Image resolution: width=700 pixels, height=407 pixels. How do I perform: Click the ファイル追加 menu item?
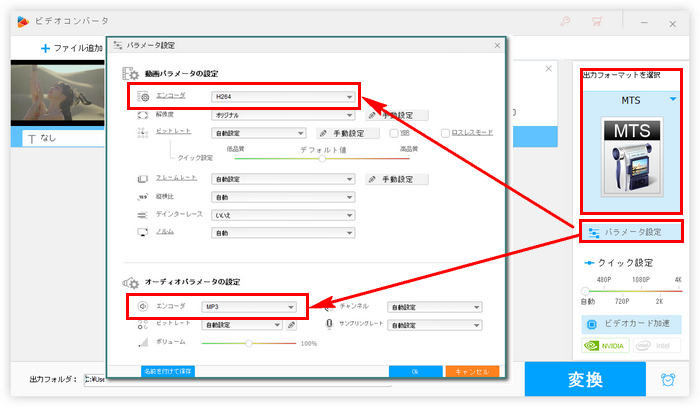pos(70,47)
